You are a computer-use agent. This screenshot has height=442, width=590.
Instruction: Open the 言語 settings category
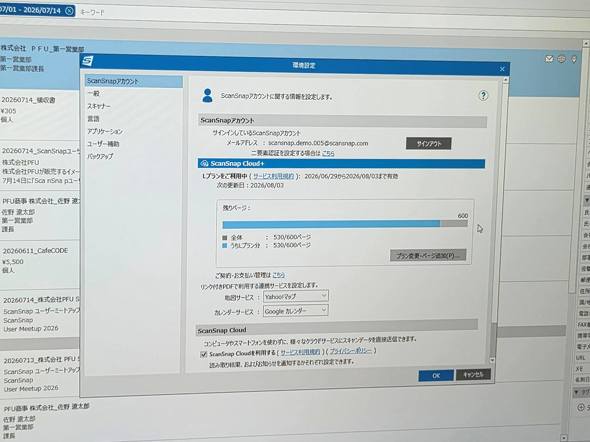pos(93,118)
